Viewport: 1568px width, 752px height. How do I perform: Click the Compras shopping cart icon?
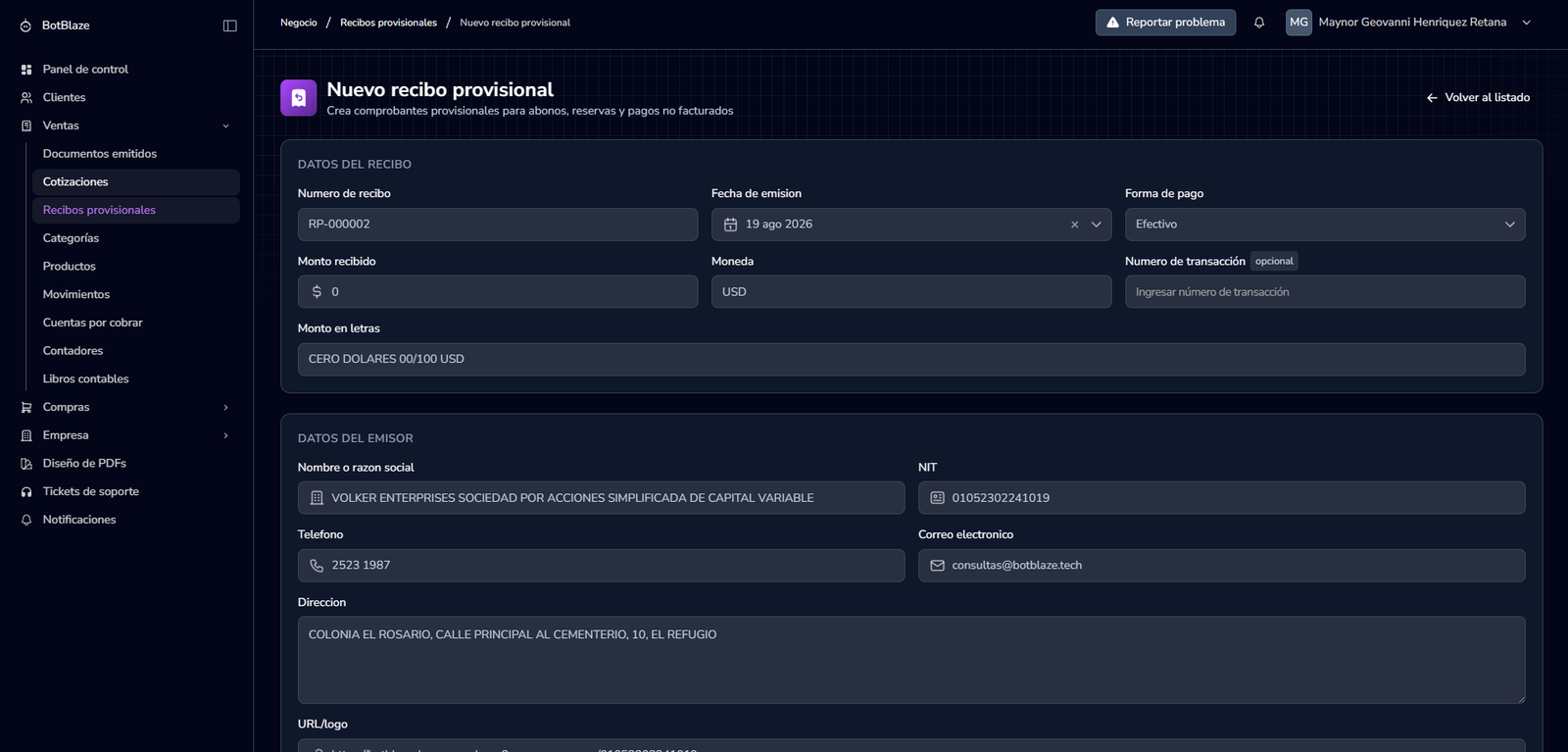coord(26,407)
